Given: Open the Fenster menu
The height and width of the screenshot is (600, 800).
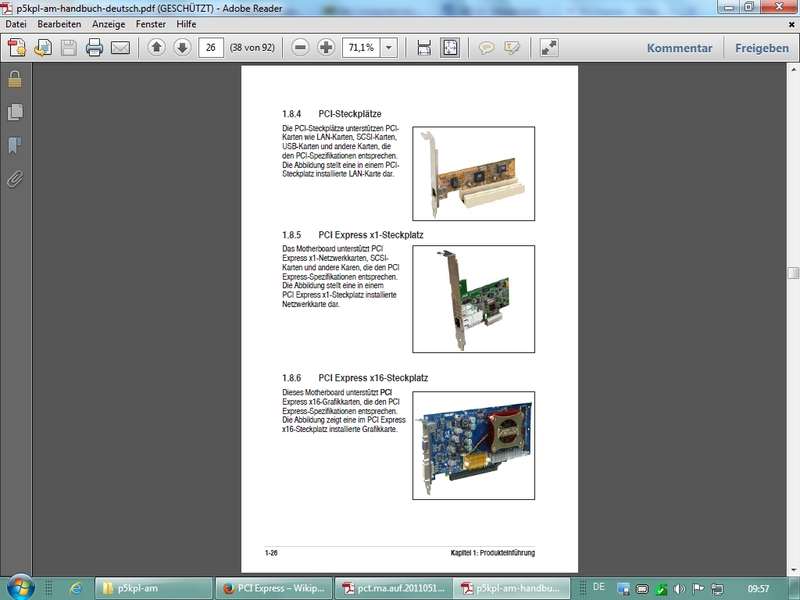Looking at the screenshot, I should [151, 24].
